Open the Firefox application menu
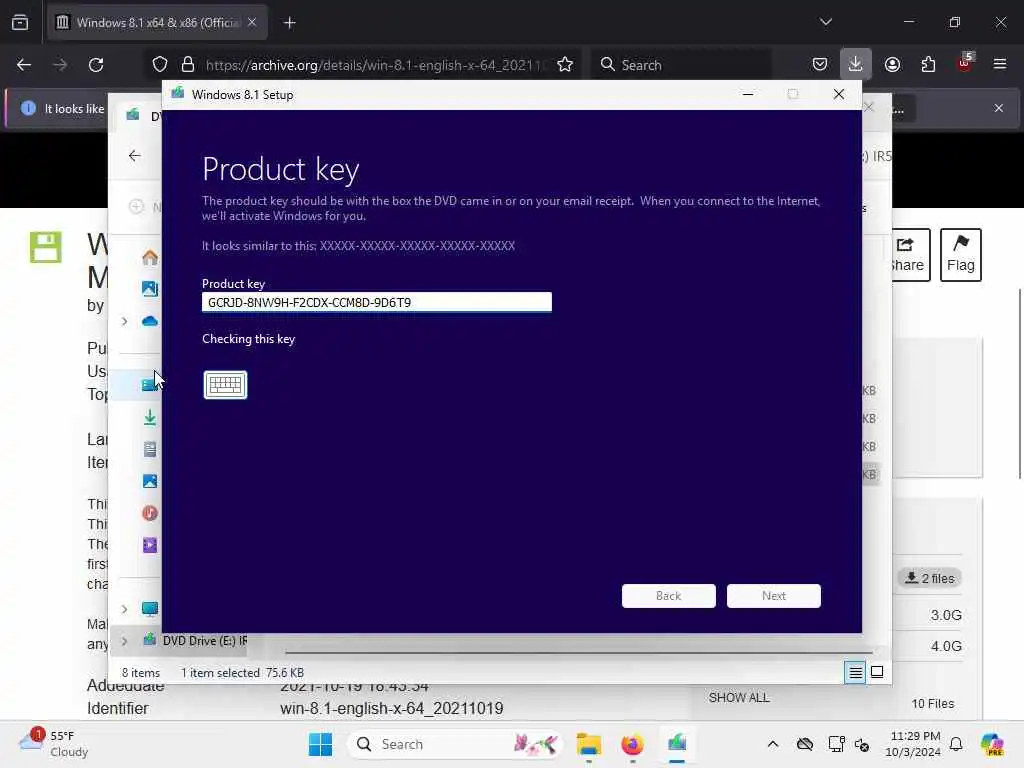This screenshot has height=768, width=1024. (x=1000, y=65)
